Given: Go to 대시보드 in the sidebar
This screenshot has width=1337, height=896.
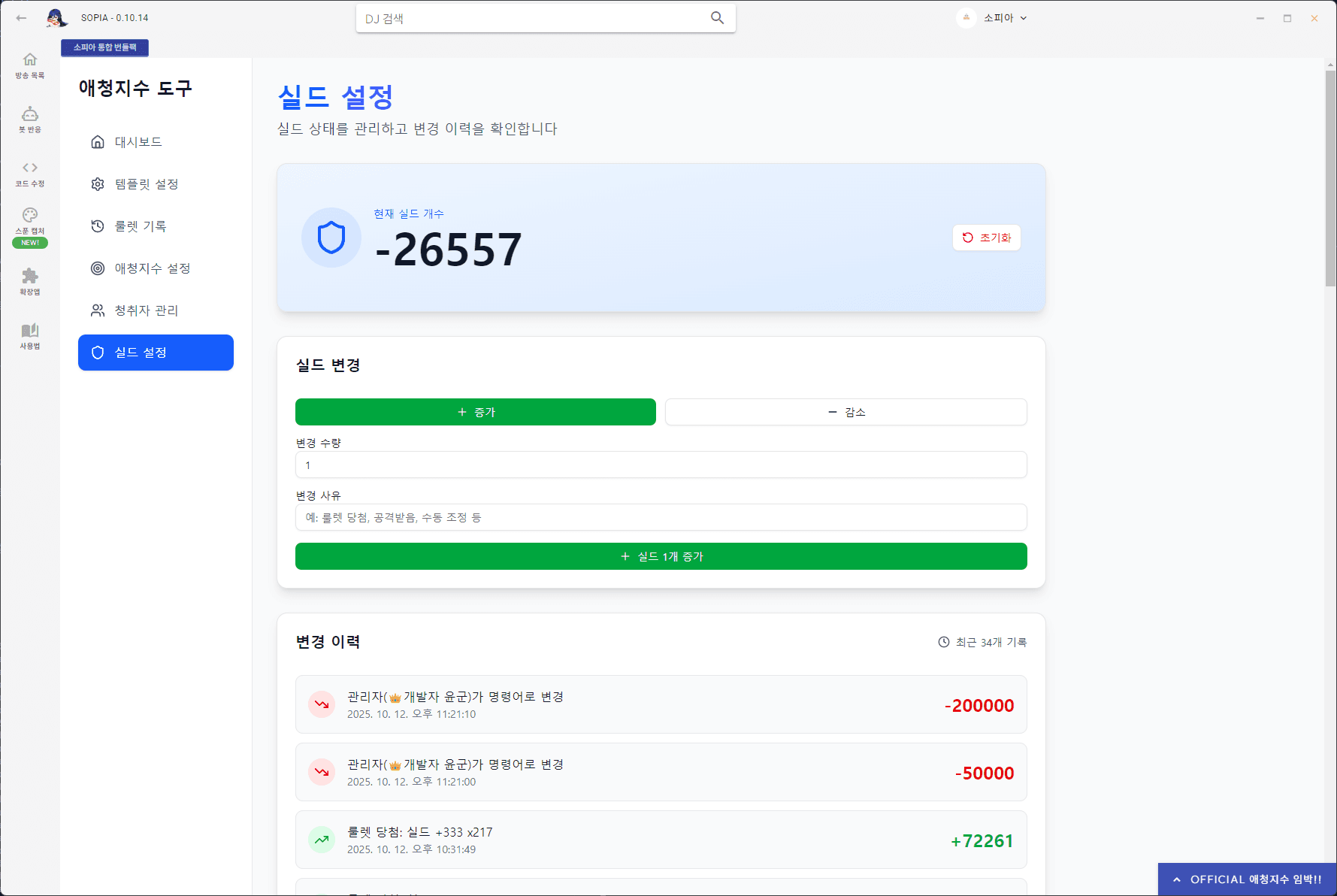Looking at the screenshot, I should click(138, 142).
